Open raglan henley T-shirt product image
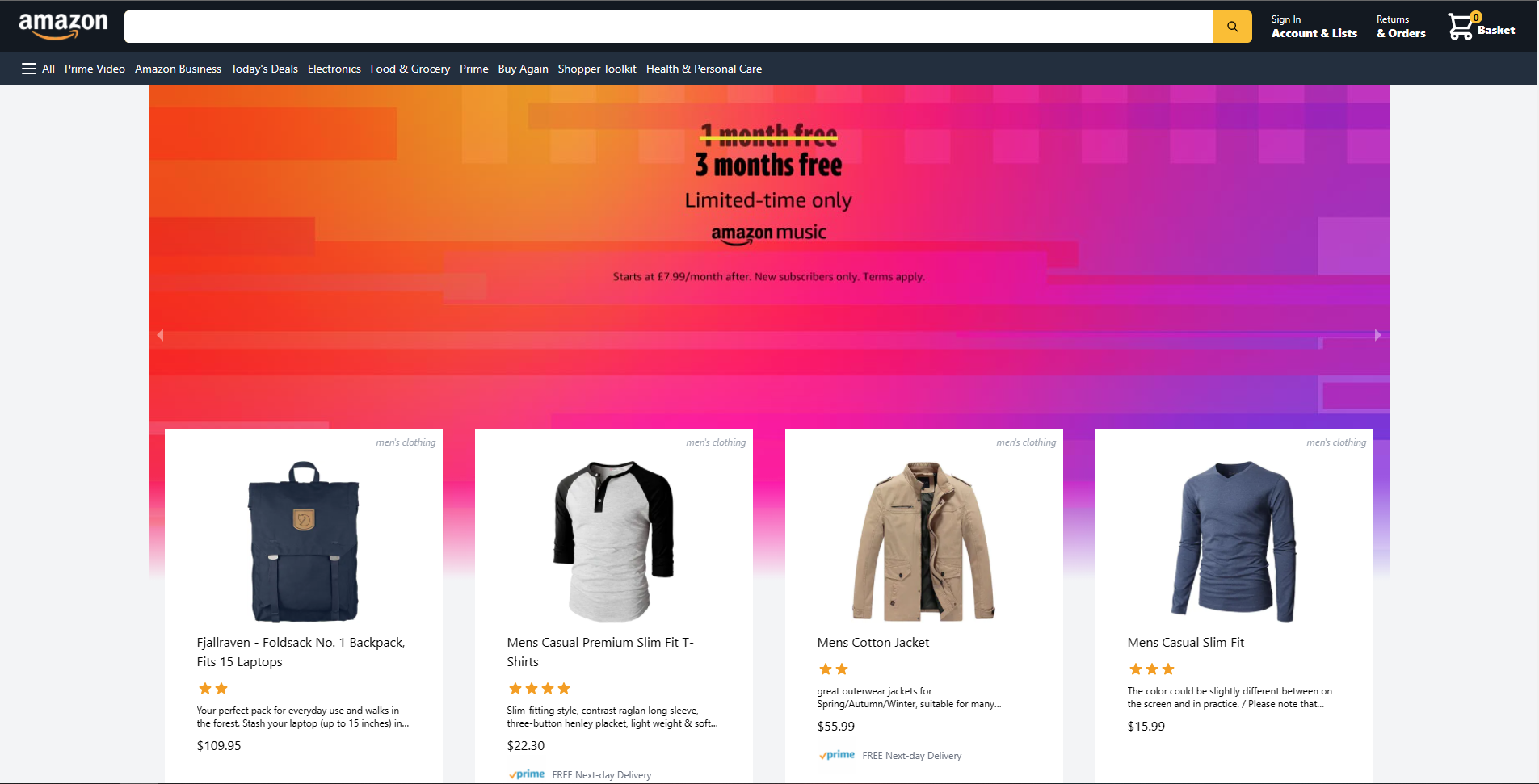 pos(614,541)
